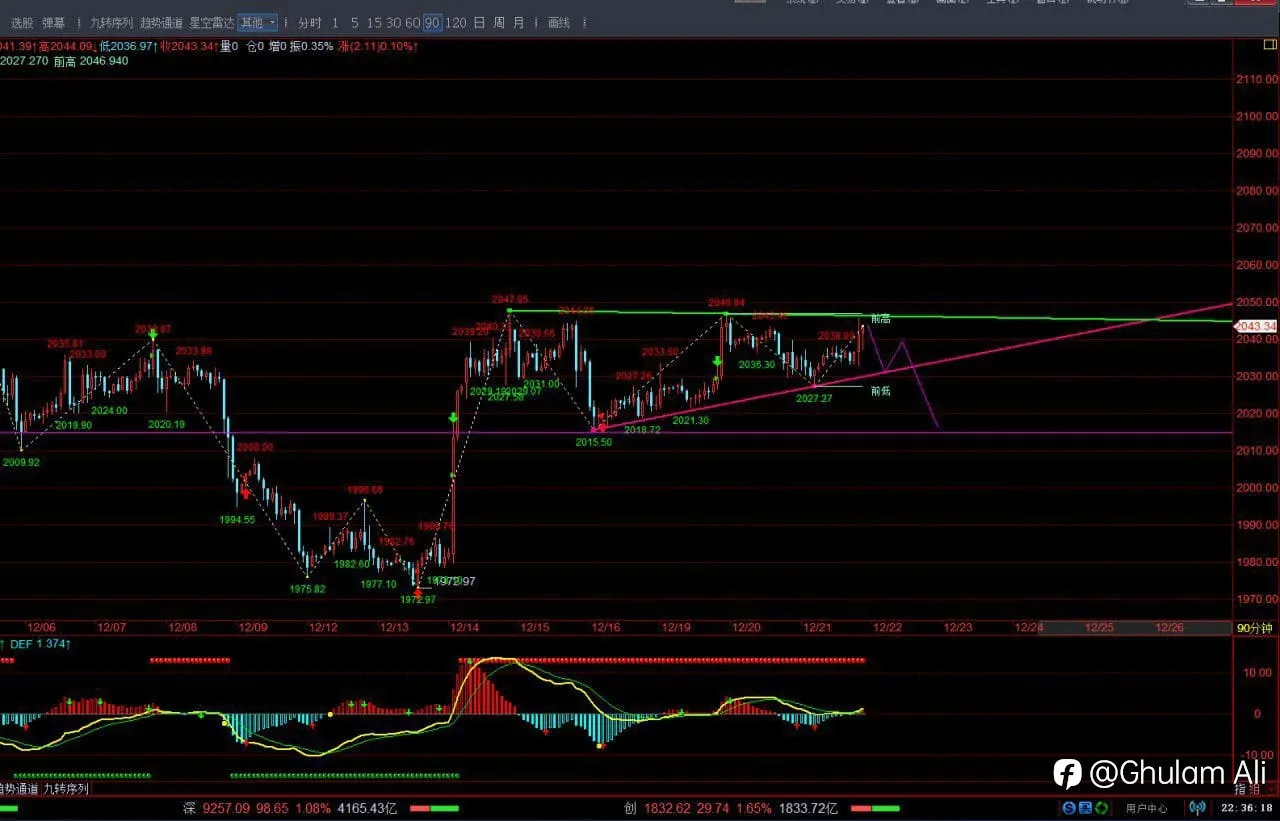Select the 画线 drawing tool
This screenshot has width=1280, height=821.
[x=559, y=22]
